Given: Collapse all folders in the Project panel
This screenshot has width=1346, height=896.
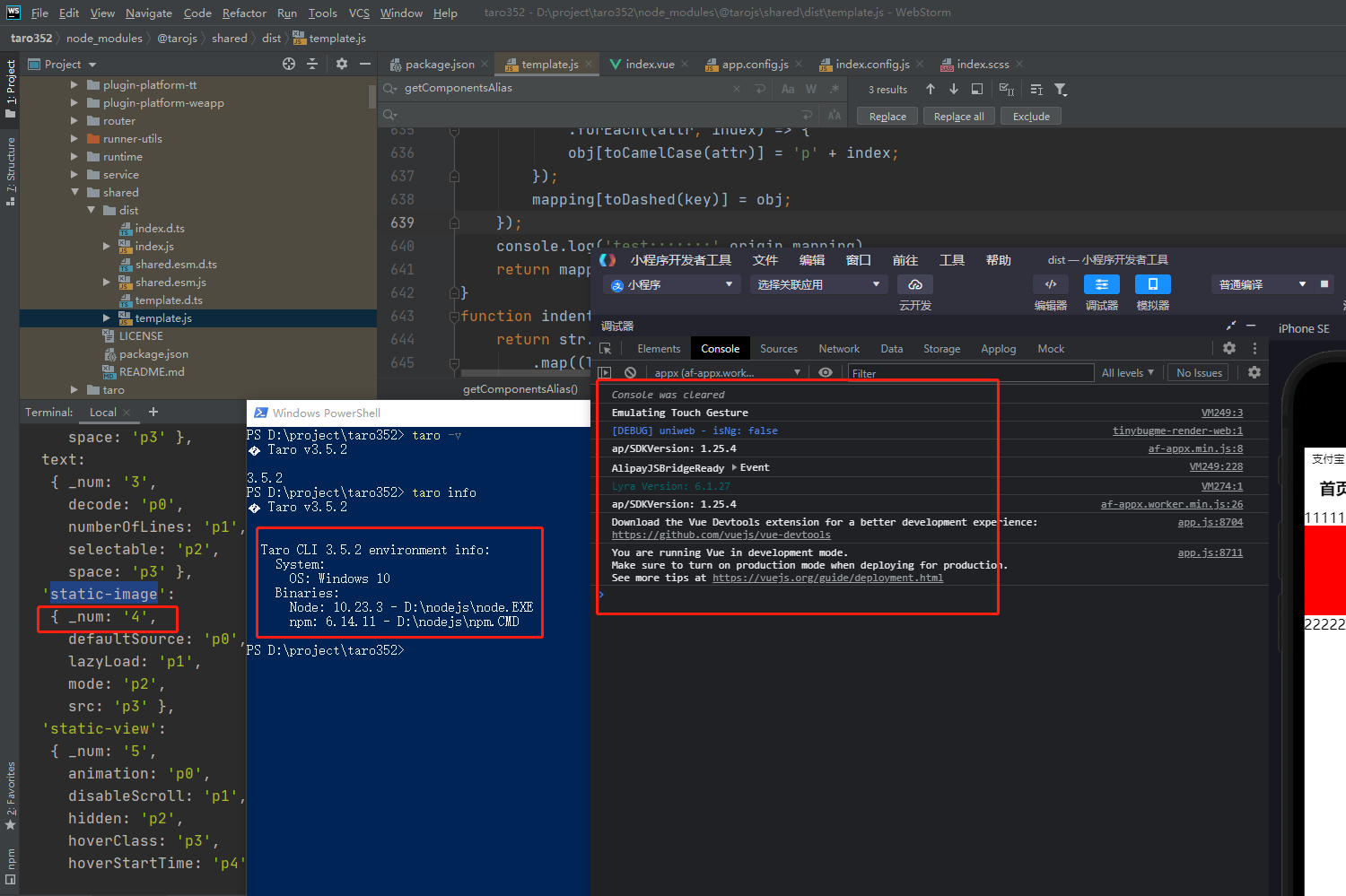Looking at the screenshot, I should coord(312,64).
